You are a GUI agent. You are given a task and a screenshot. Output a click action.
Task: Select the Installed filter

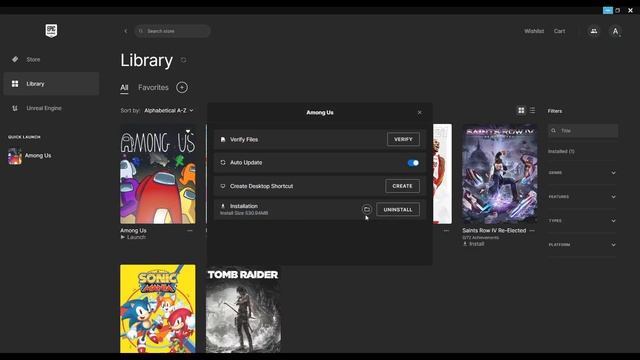tap(561, 151)
